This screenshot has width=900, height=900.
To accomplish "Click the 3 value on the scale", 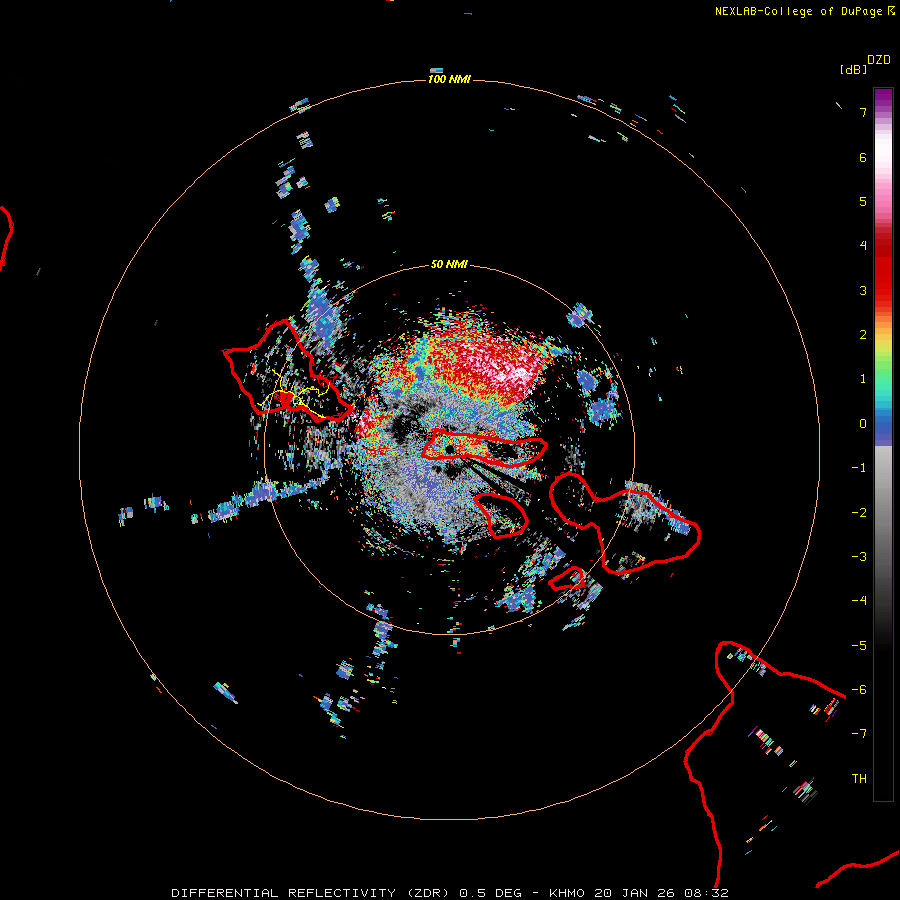I will [x=863, y=290].
